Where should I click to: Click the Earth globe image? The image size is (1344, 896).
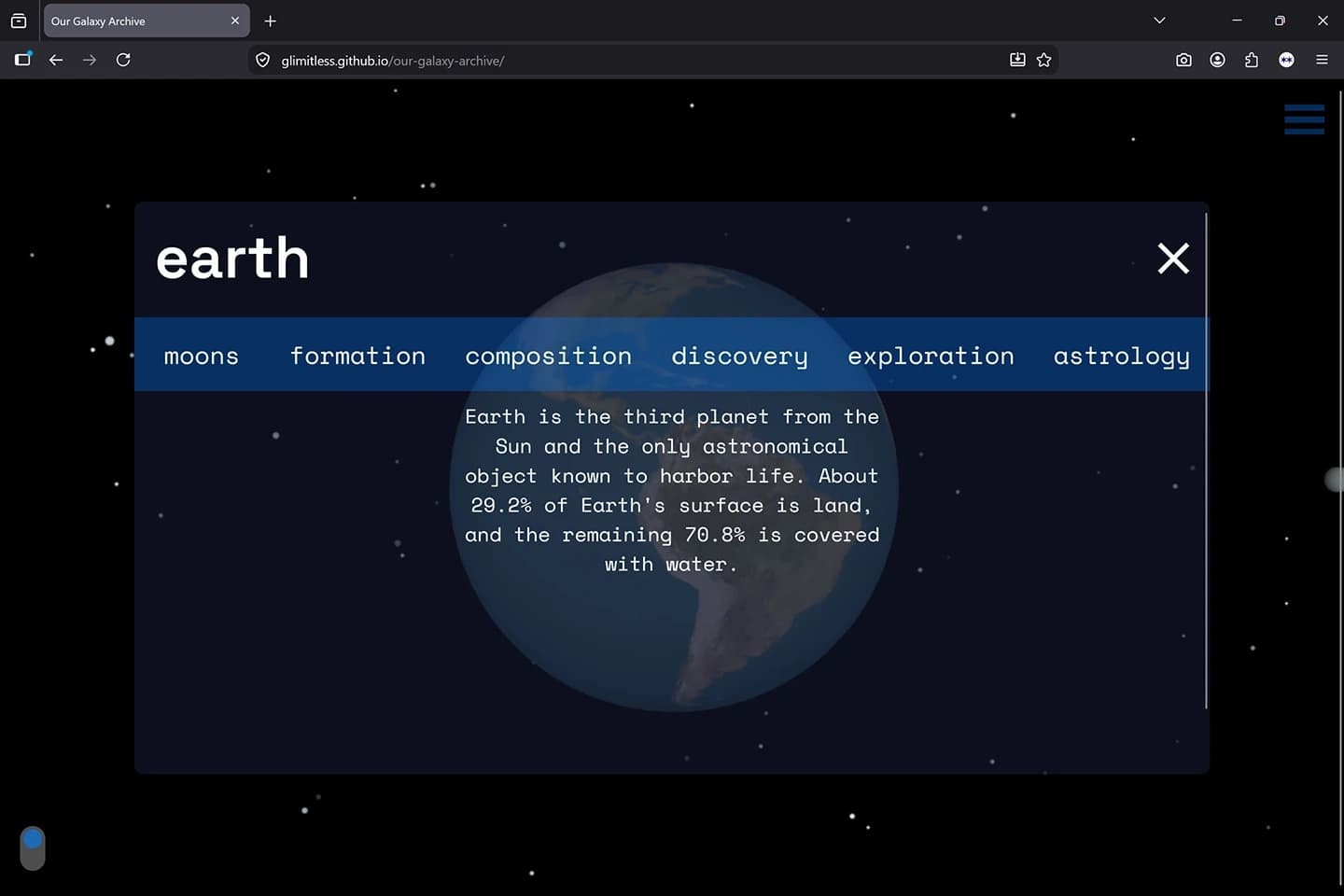click(674, 487)
